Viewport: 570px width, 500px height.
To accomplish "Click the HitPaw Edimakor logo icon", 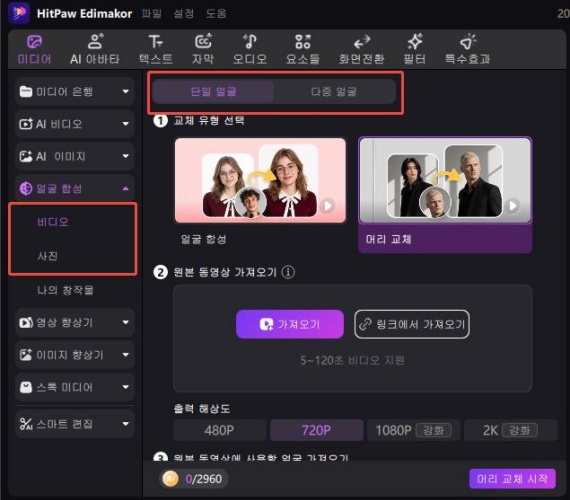I will pos(19,13).
